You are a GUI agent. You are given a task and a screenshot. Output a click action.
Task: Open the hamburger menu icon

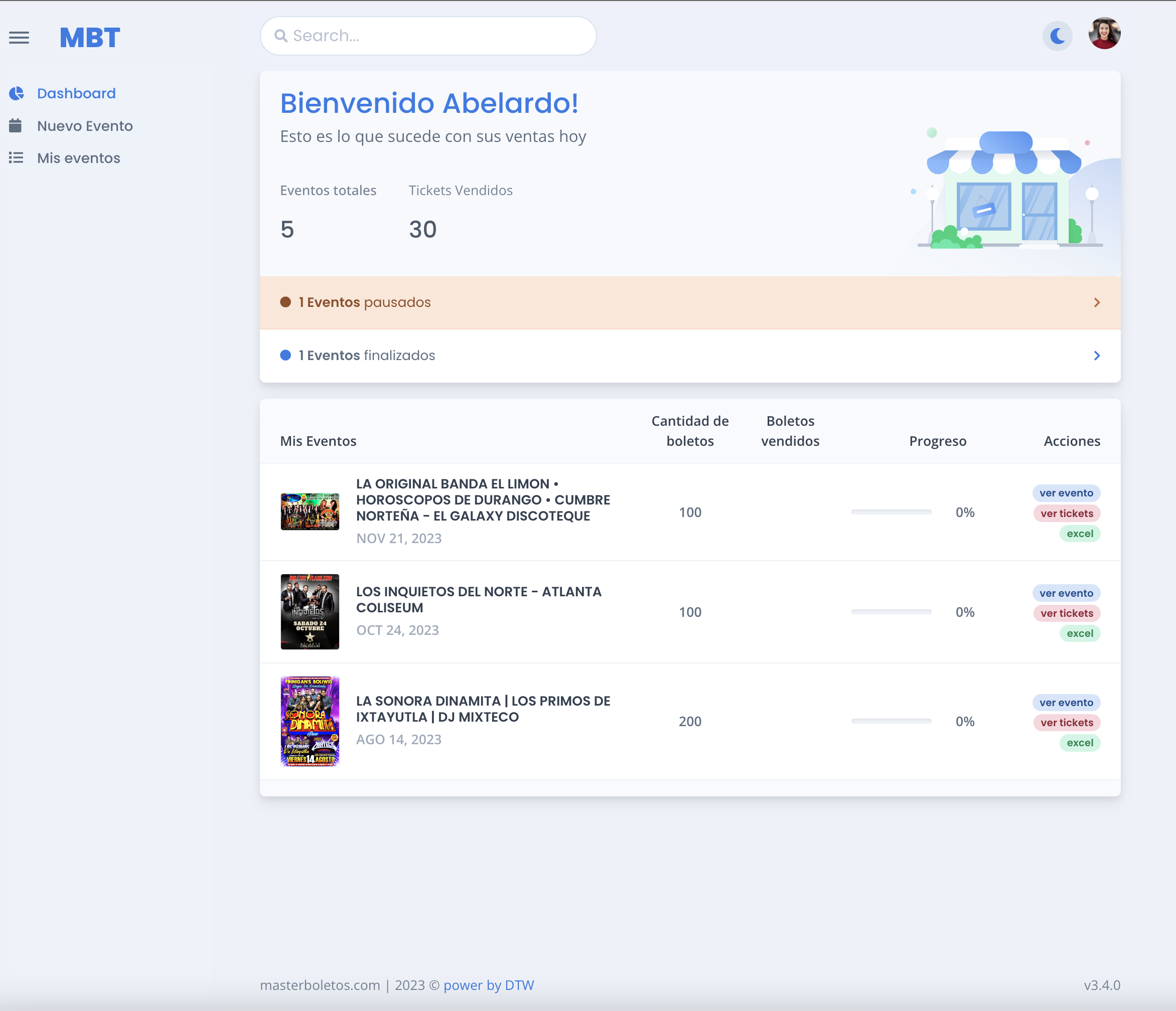click(x=19, y=38)
